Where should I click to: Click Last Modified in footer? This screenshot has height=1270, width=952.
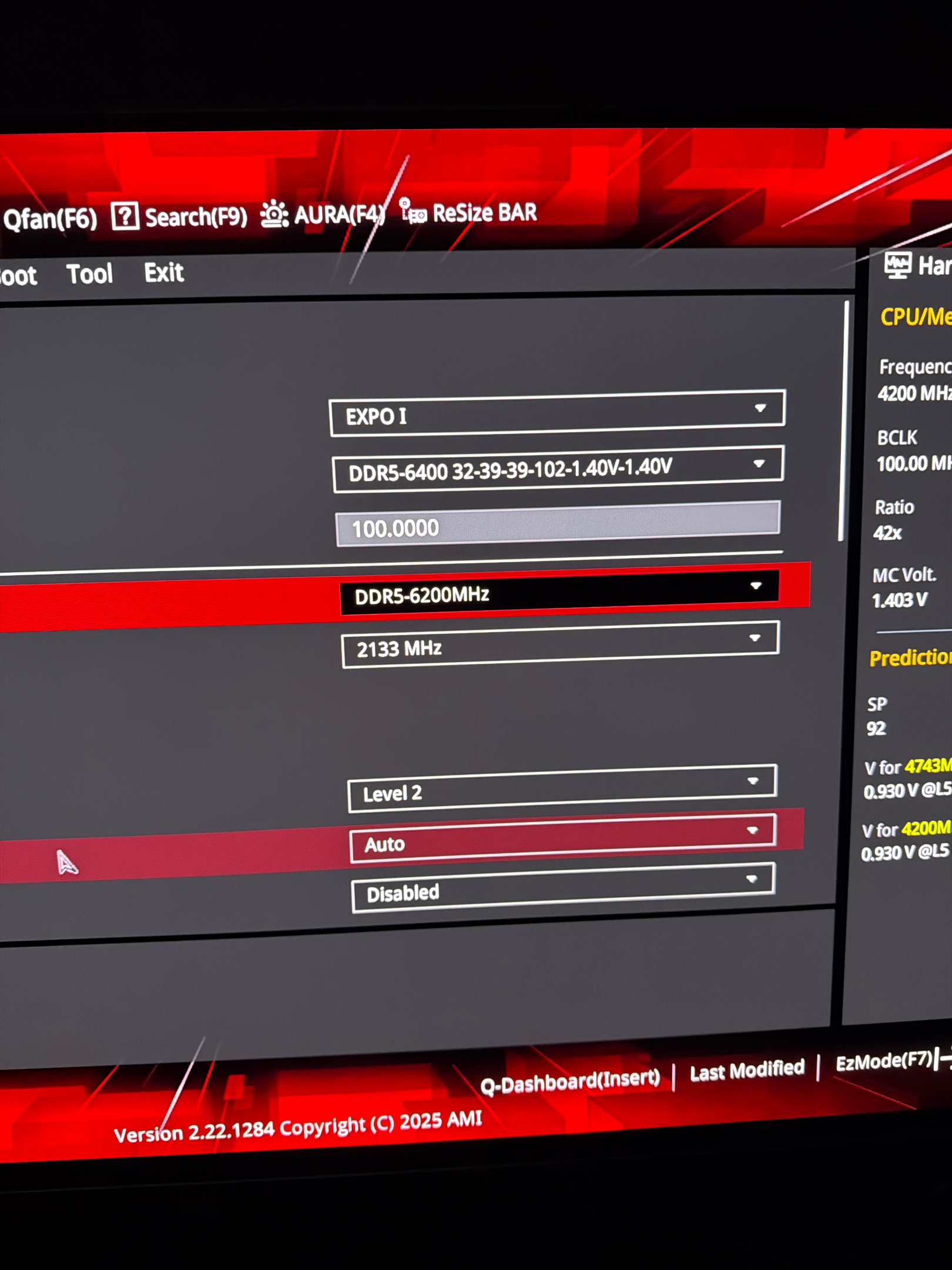tap(747, 1070)
